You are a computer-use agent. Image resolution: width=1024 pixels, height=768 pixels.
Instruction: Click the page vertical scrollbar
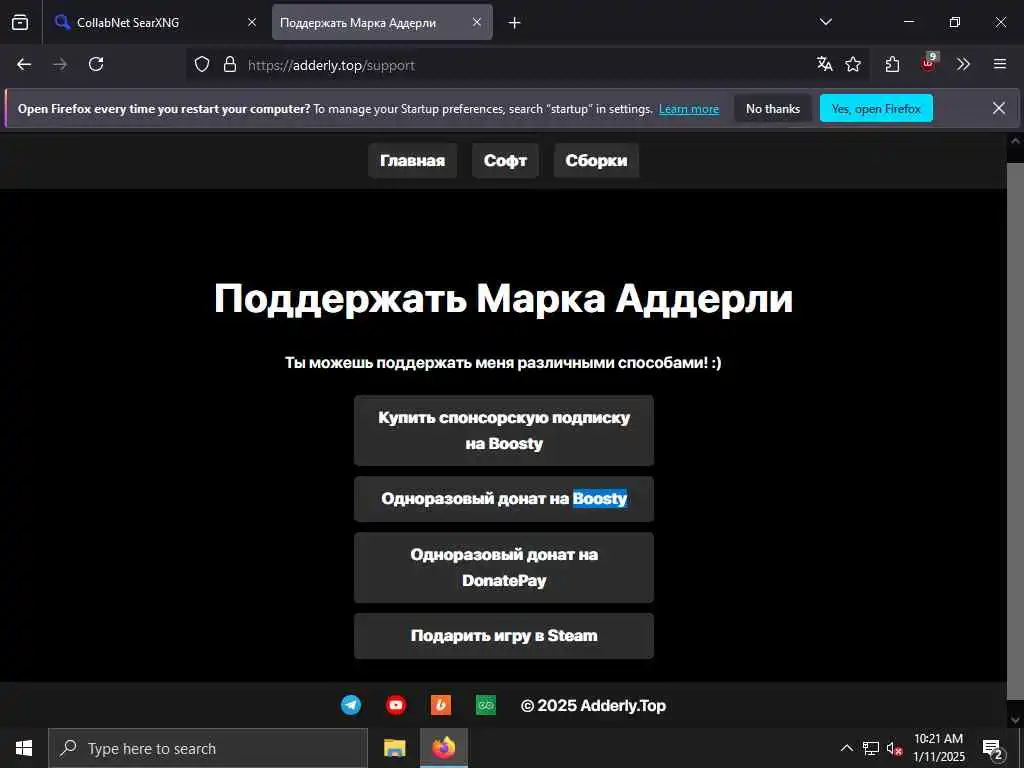point(1016,431)
